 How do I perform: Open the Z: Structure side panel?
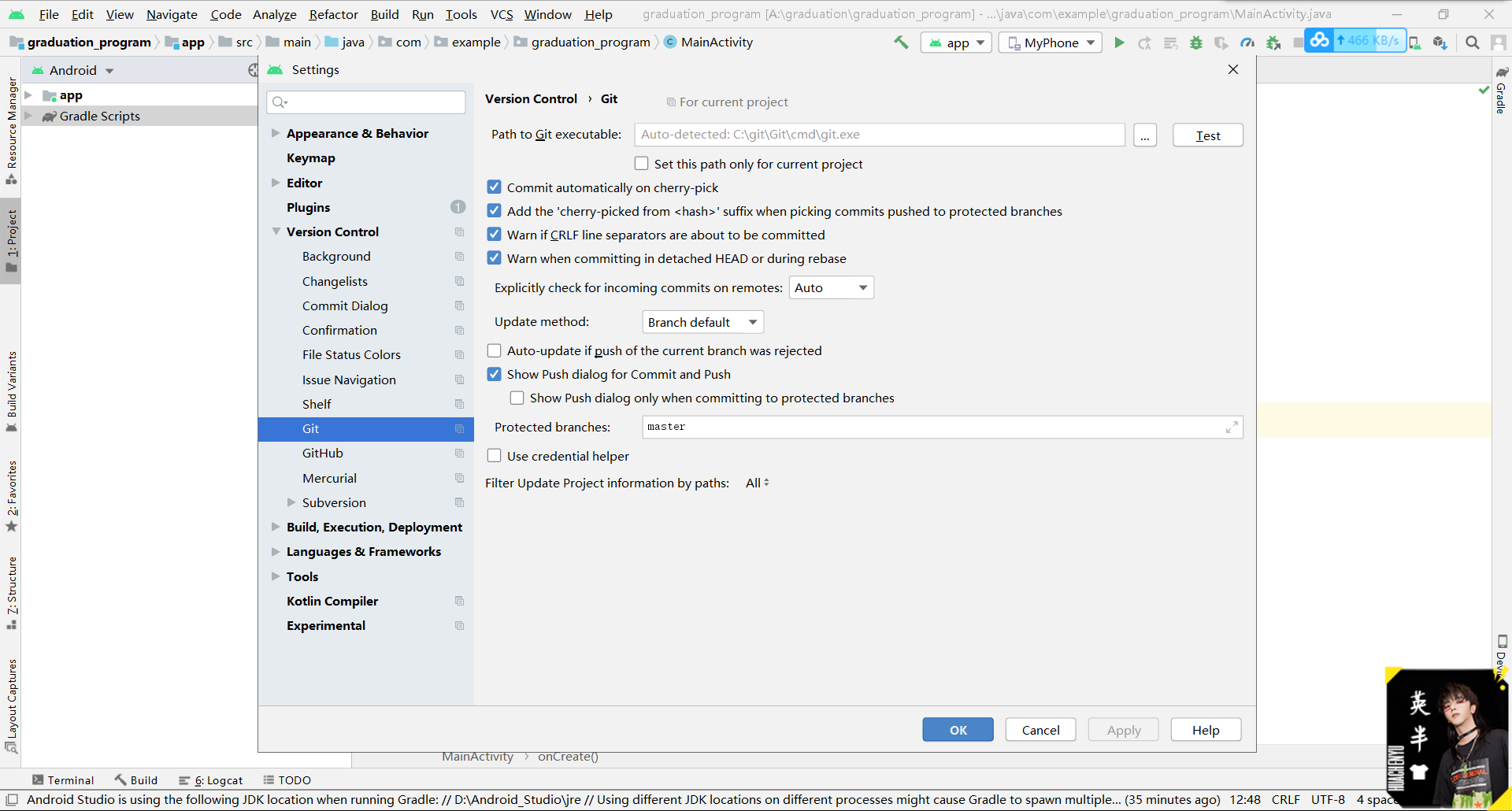[11, 593]
